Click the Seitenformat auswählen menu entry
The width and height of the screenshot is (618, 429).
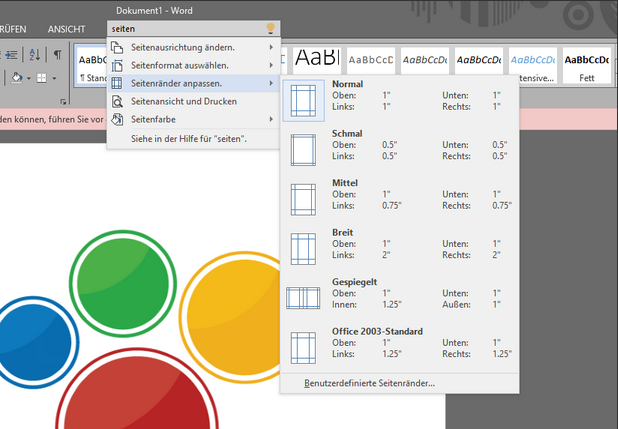pos(194,65)
